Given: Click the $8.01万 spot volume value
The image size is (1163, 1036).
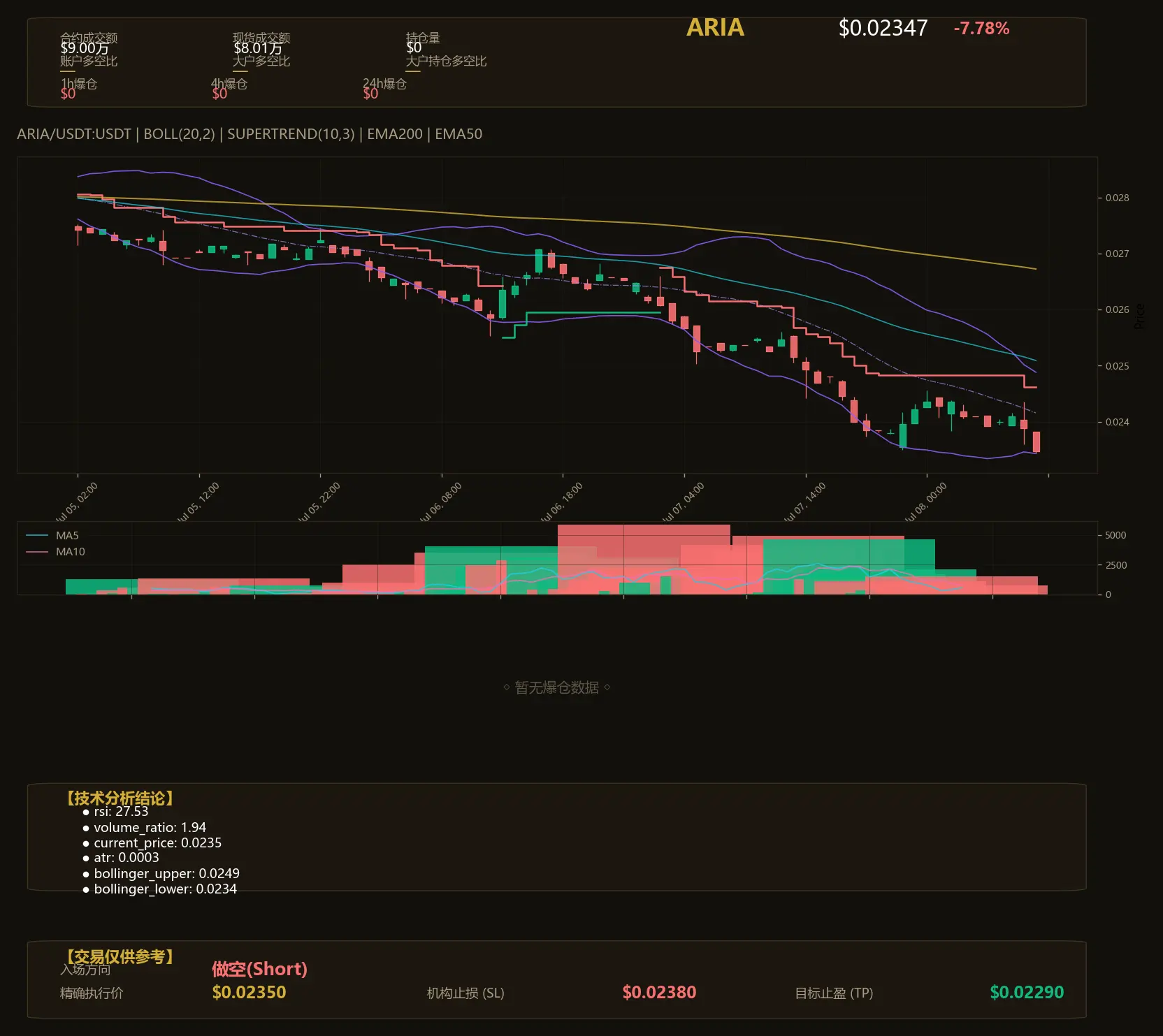Looking at the screenshot, I should (258, 48).
